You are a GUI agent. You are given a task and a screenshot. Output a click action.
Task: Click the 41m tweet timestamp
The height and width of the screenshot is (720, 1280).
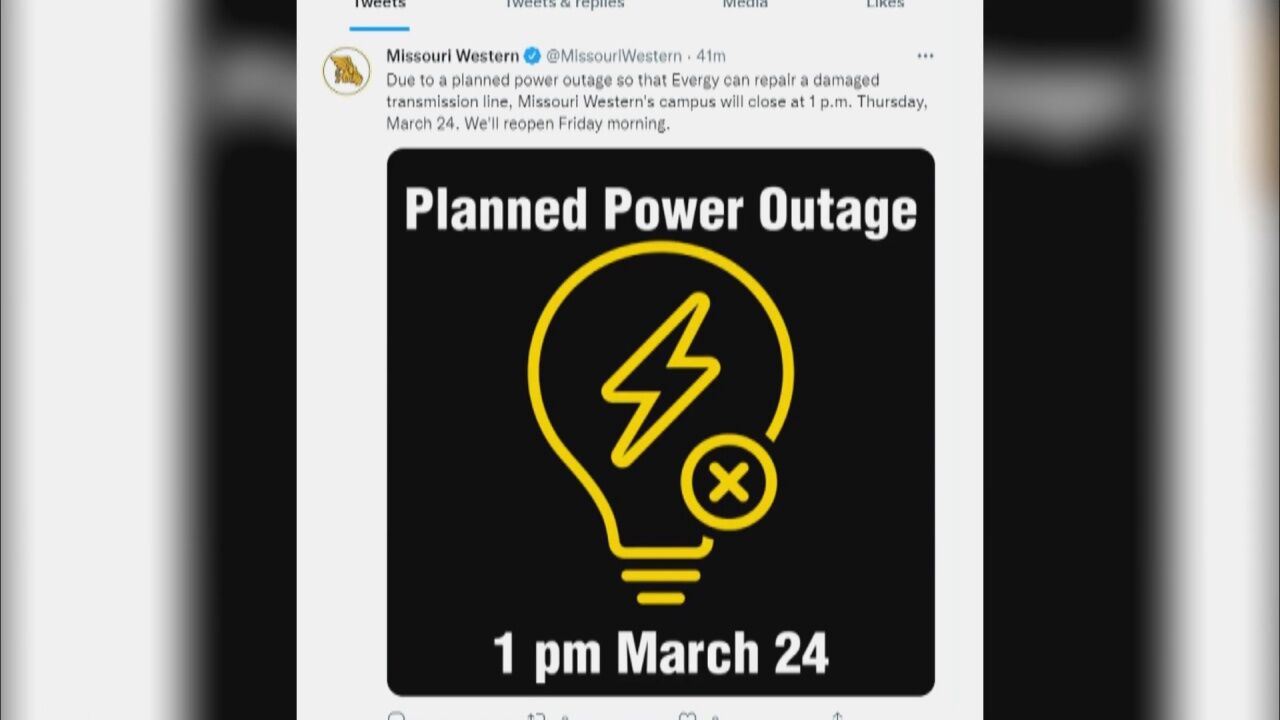coord(711,56)
